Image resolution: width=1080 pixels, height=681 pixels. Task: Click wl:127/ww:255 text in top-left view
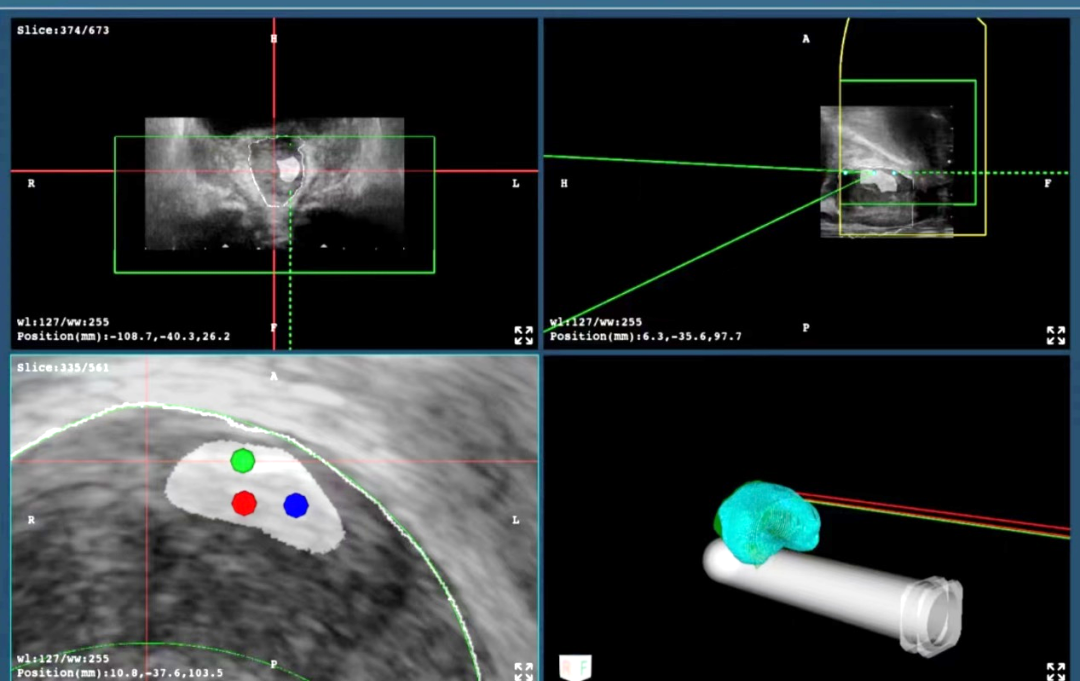point(63,322)
